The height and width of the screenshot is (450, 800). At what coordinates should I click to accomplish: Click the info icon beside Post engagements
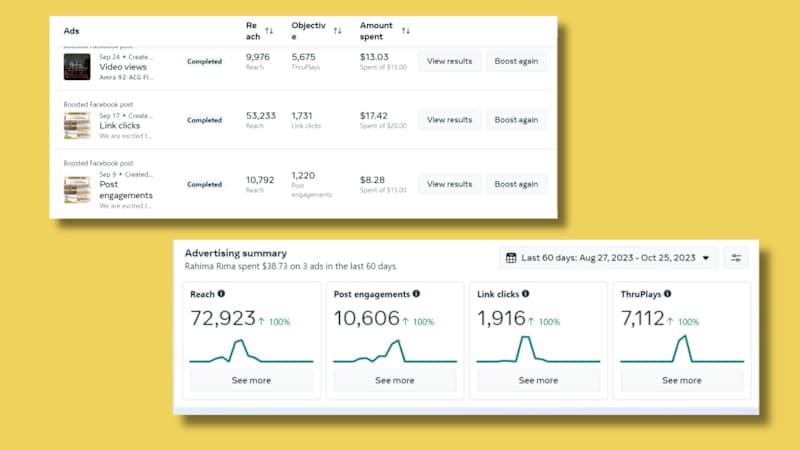click(x=416, y=294)
